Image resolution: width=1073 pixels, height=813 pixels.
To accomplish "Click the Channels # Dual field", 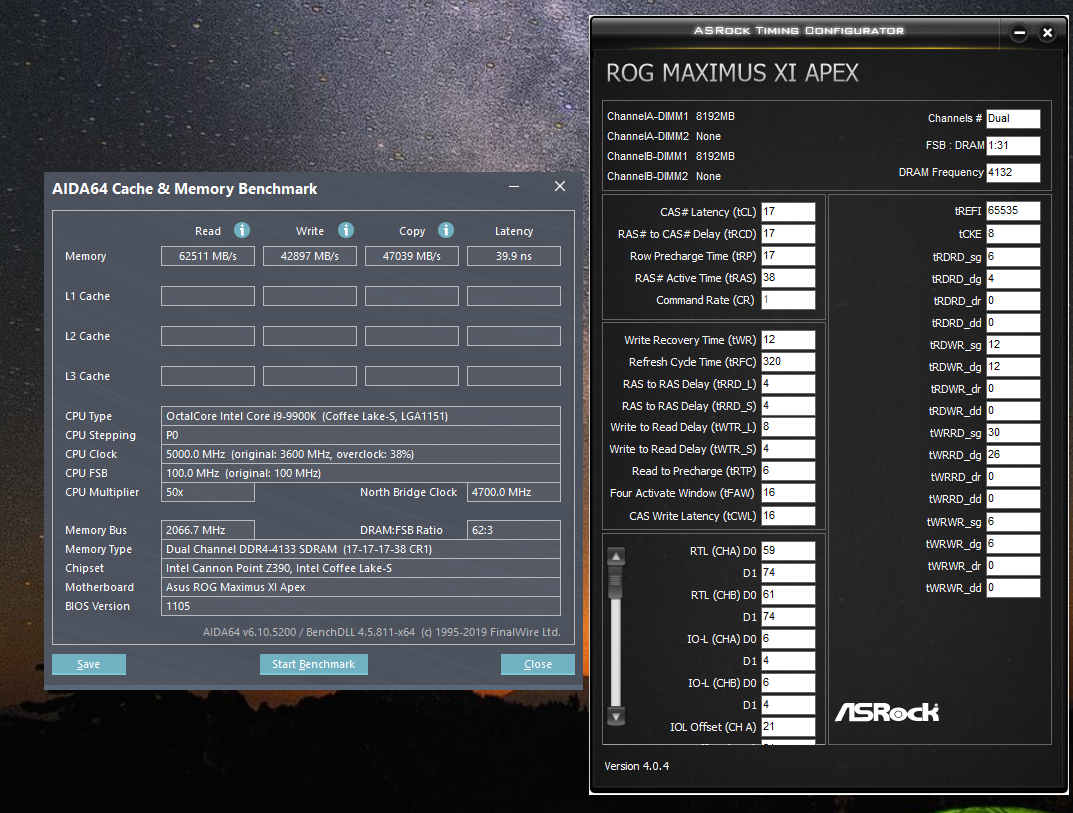I will 1013,118.
